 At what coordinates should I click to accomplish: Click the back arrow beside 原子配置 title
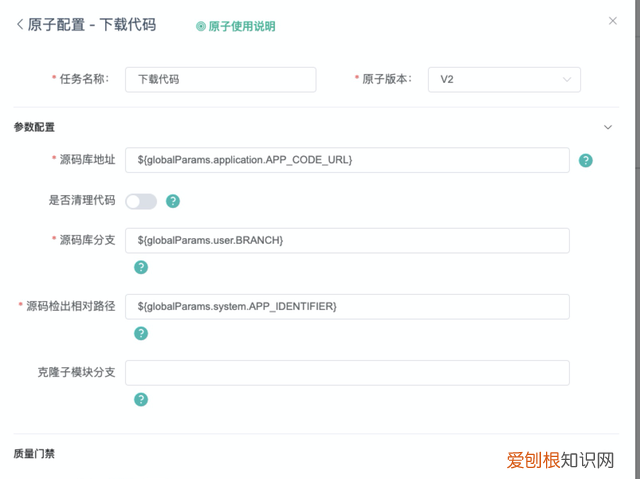[x=19, y=24]
